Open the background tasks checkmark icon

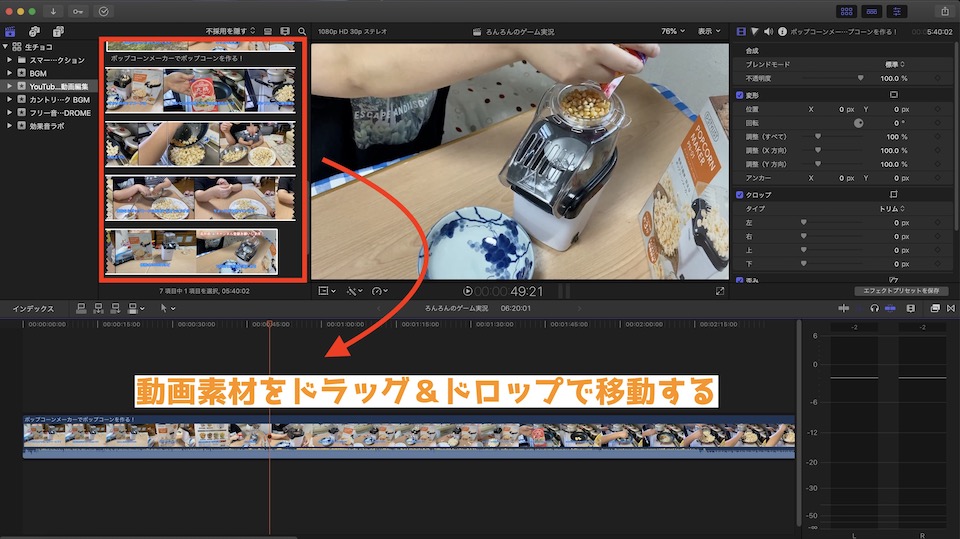tap(103, 11)
